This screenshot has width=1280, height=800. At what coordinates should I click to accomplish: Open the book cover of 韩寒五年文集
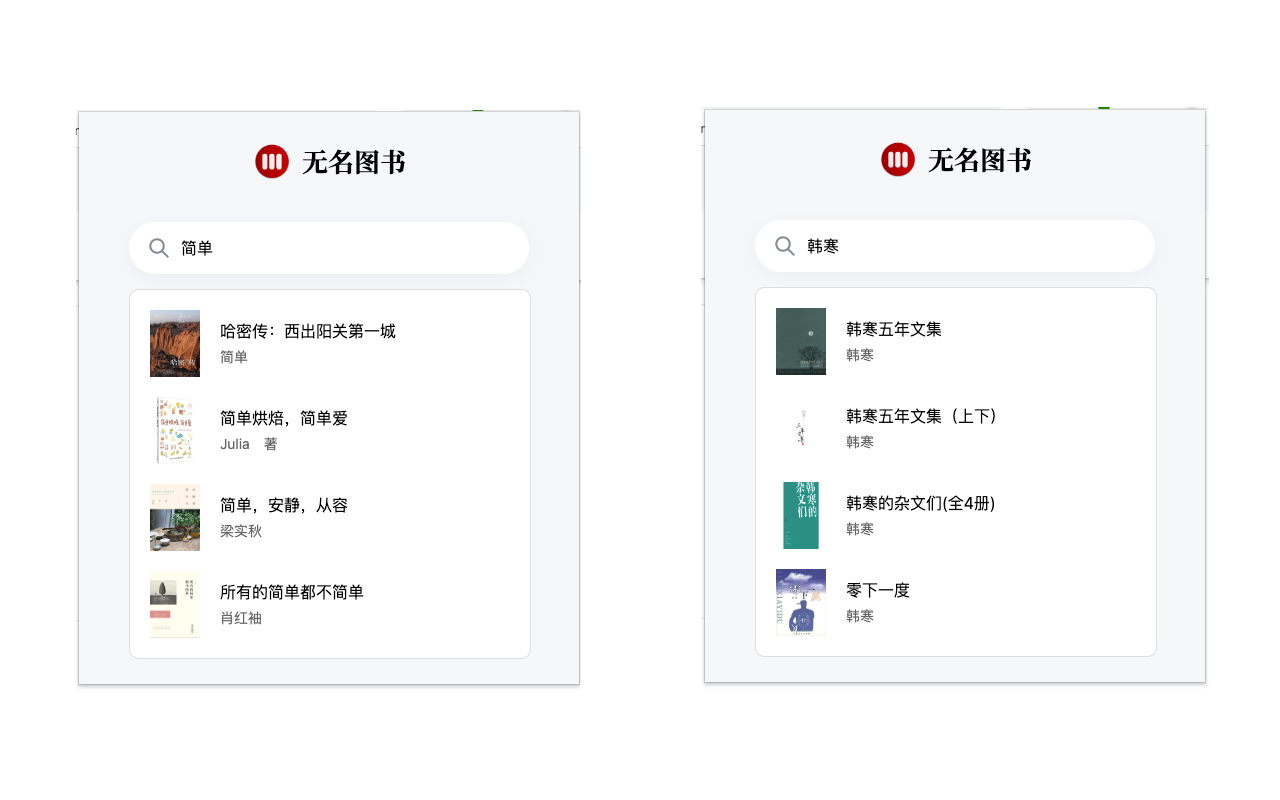click(800, 342)
